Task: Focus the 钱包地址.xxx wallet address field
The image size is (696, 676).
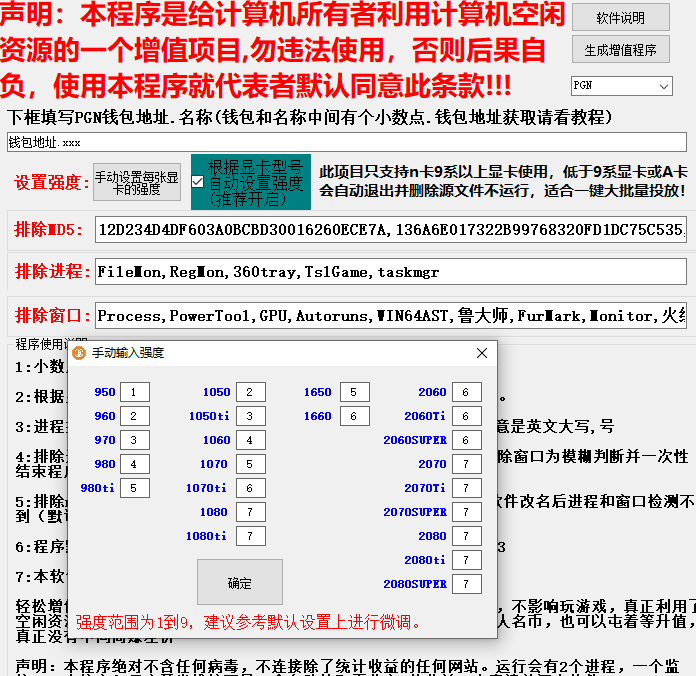Action: point(347,142)
